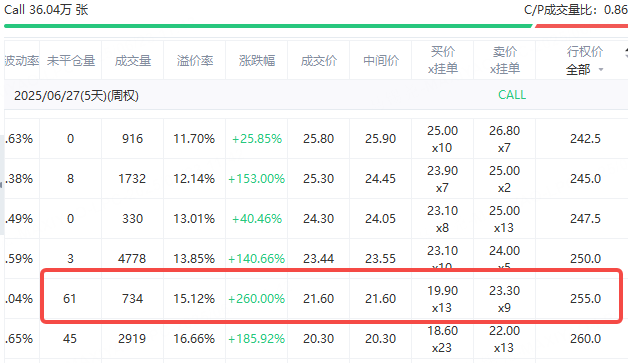Click the 溢价率 column header
Screen dimensions: 628x363
[x=195, y=60]
